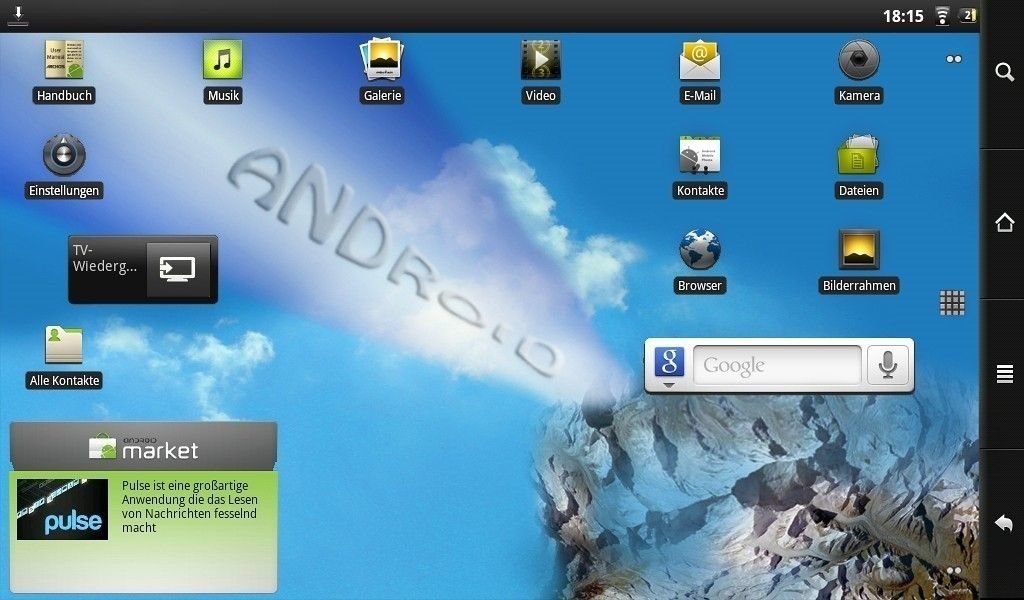Tap the bottom-right home screen page dots
The height and width of the screenshot is (600, 1024).
(954, 571)
